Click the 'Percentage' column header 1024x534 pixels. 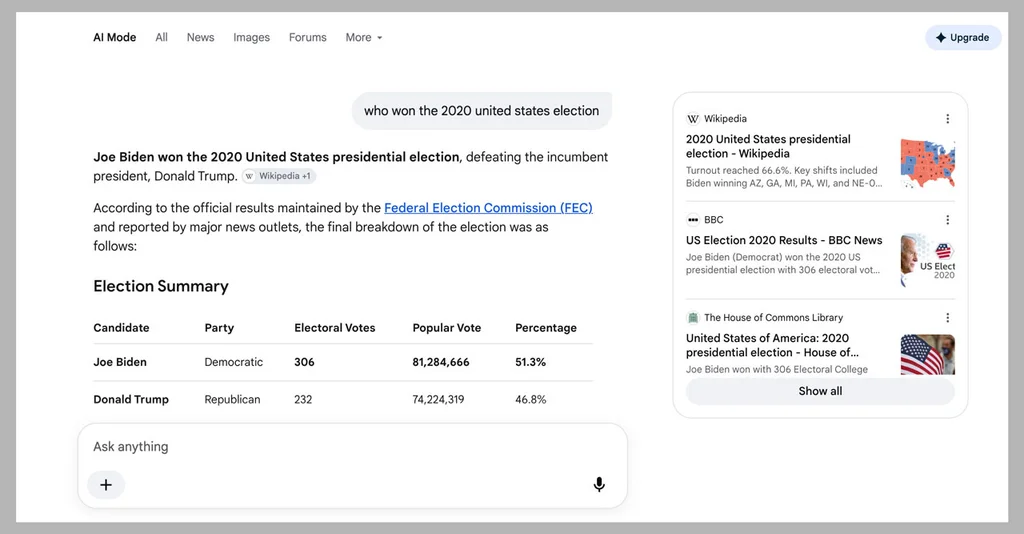pyautogui.click(x=546, y=328)
